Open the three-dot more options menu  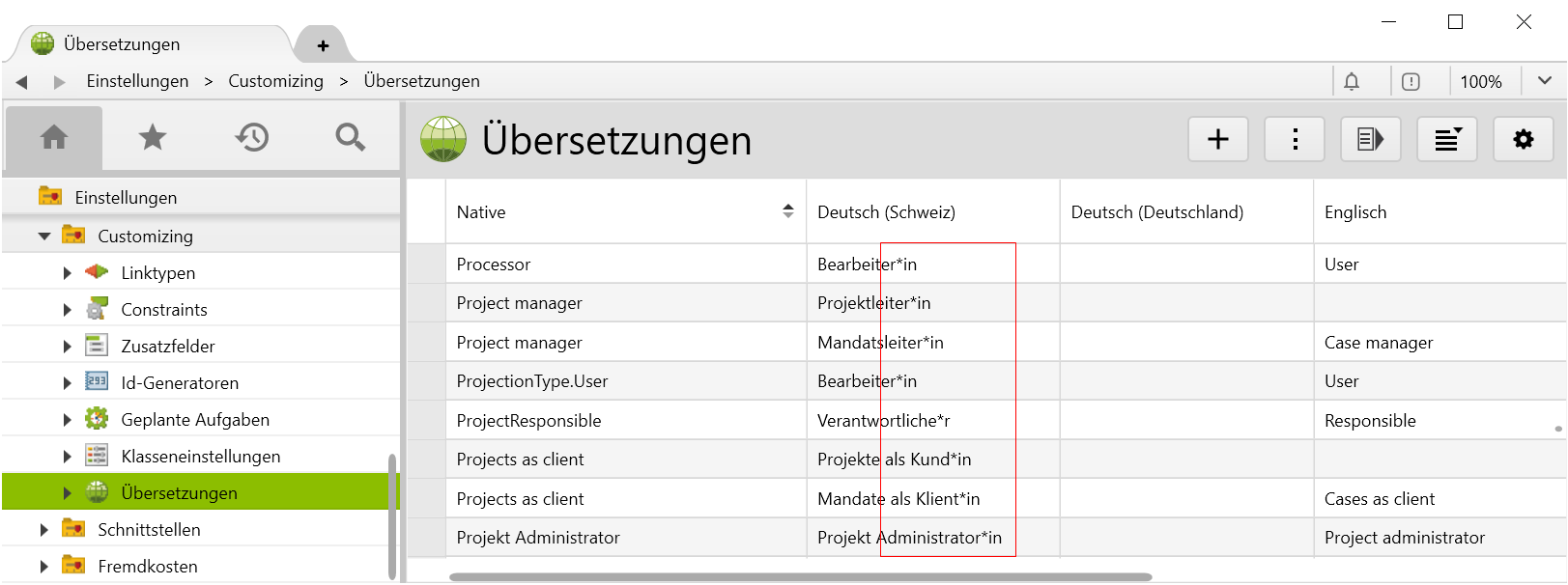[x=1295, y=140]
